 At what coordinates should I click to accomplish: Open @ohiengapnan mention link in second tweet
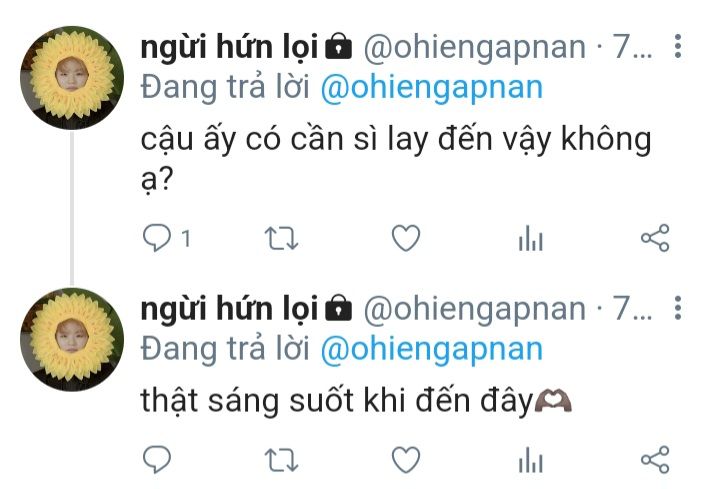tap(431, 348)
